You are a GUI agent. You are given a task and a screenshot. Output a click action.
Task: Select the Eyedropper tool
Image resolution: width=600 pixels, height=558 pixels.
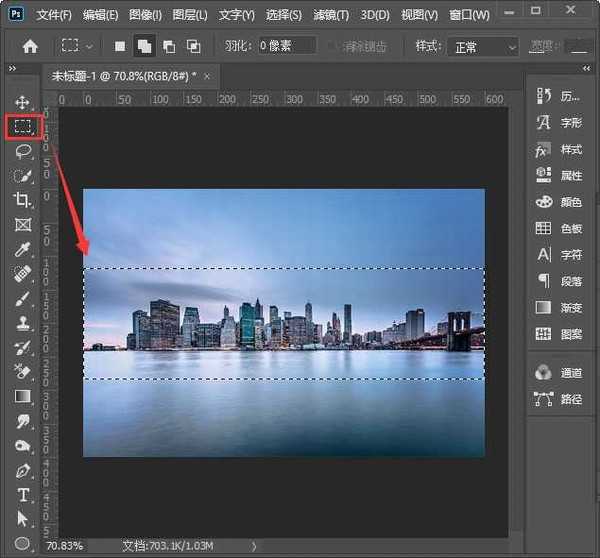[22, 249]
